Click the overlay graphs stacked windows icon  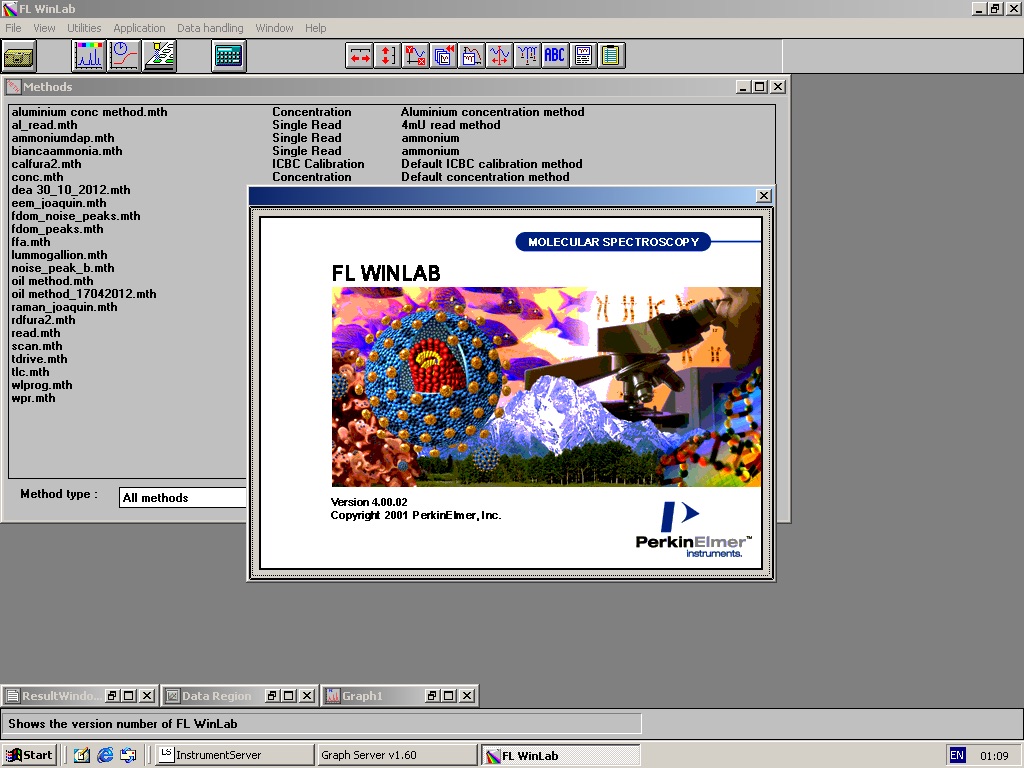point(443,56)
